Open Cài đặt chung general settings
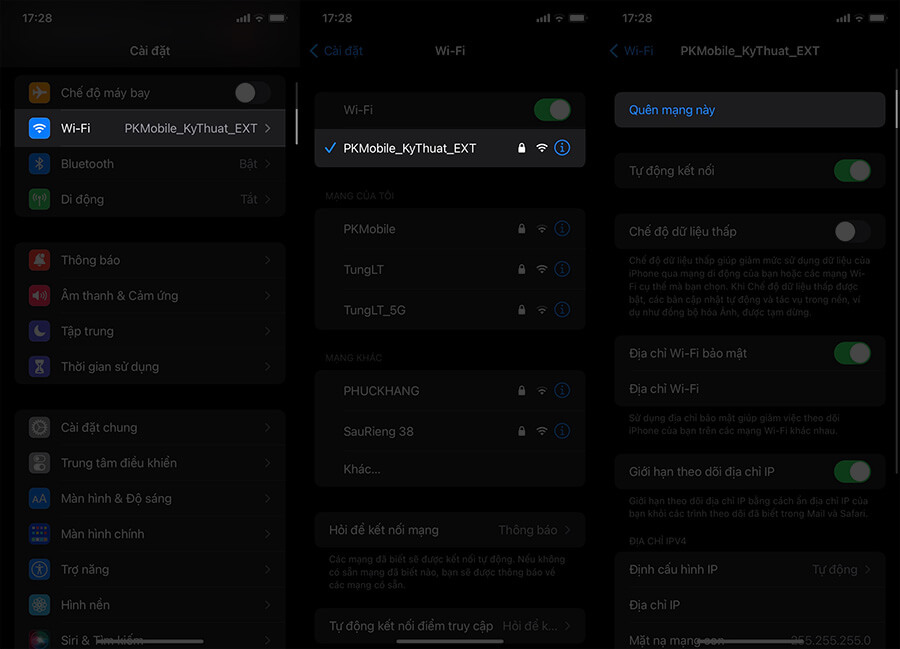This screenshot has width=900, height=649. click(150, 427)
